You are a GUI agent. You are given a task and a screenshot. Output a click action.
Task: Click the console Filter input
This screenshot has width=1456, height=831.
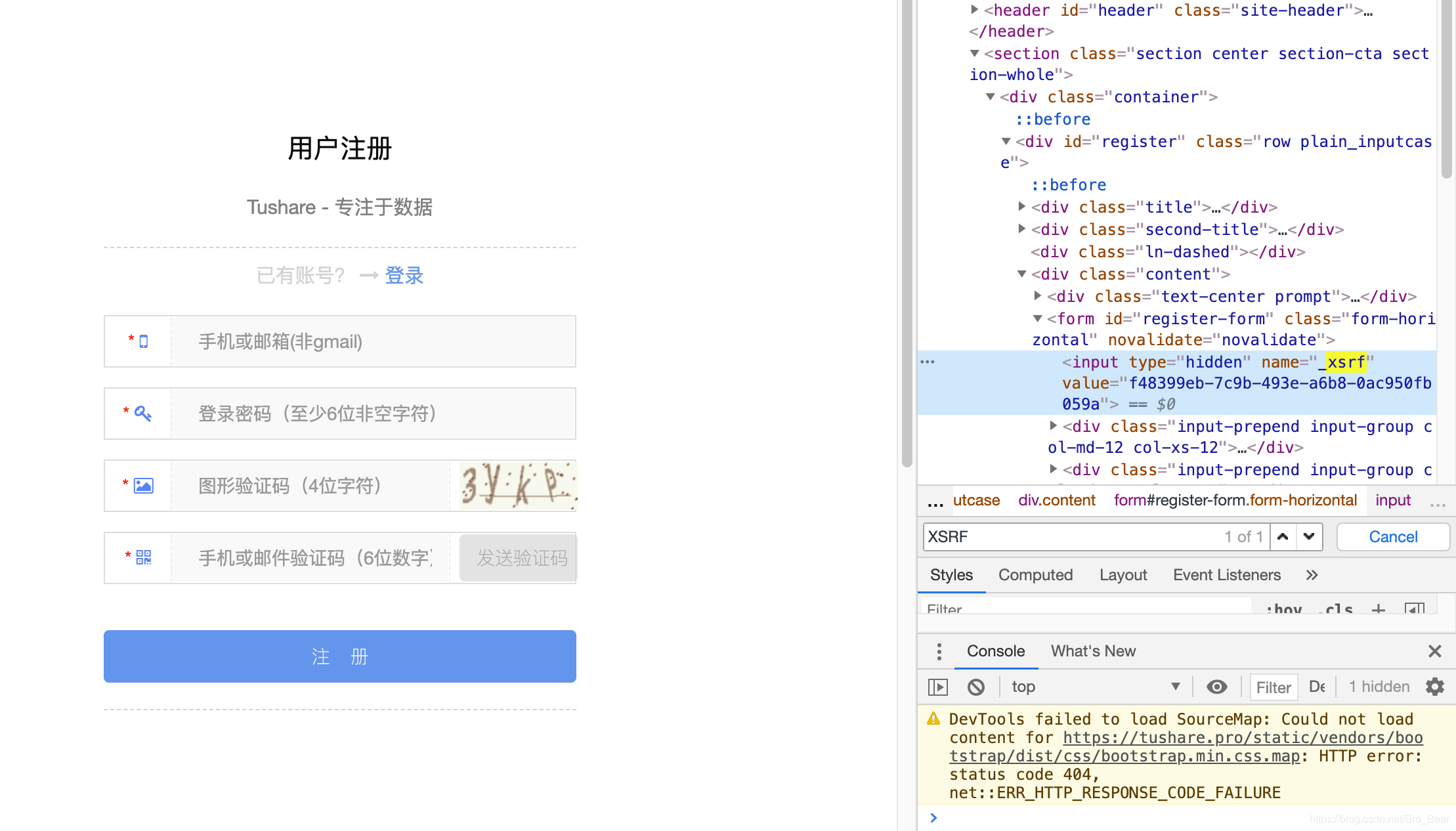pyautogui.click(x=1274, y=687)
